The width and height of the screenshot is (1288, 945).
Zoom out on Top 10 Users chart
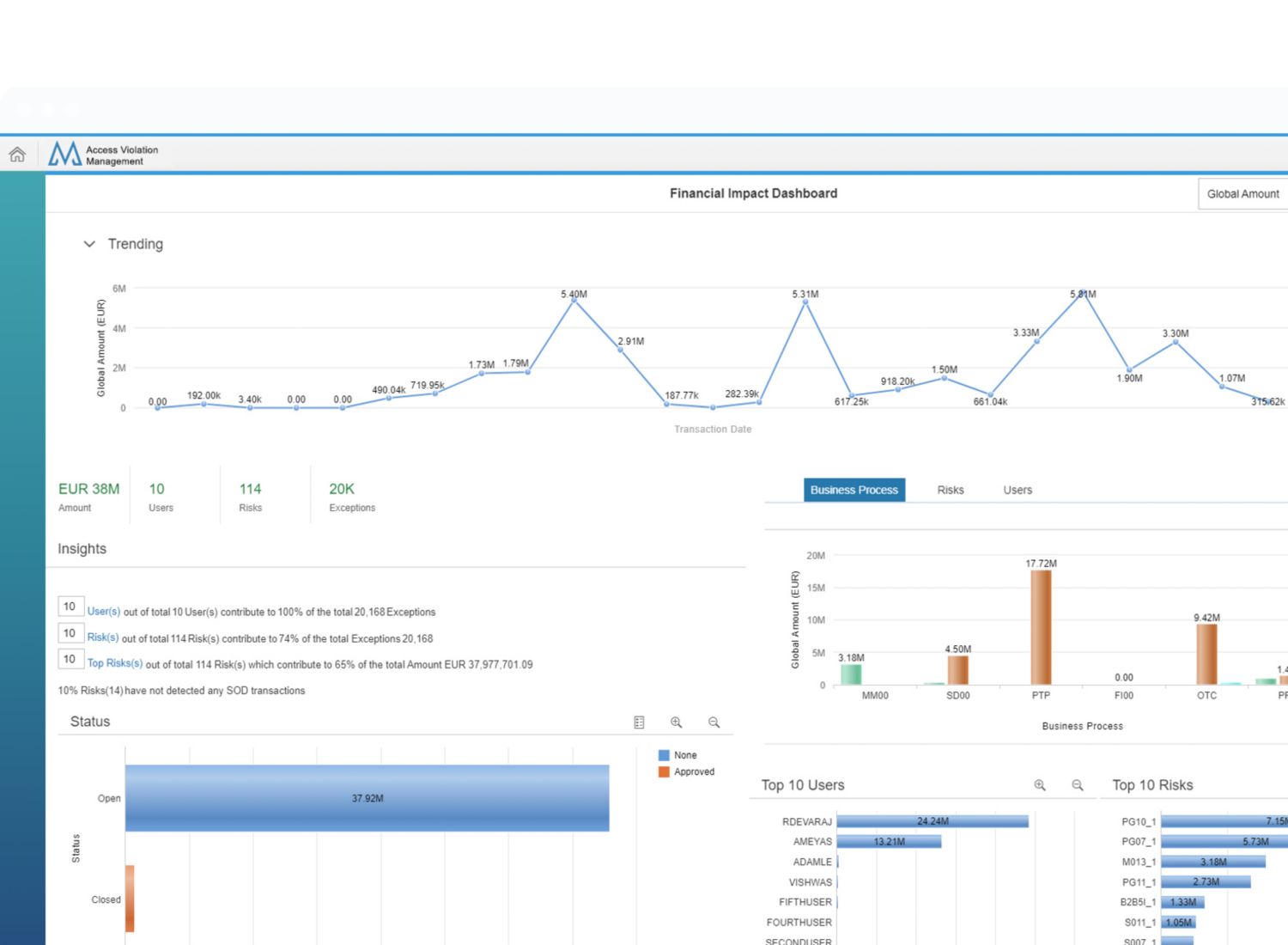1078,785
